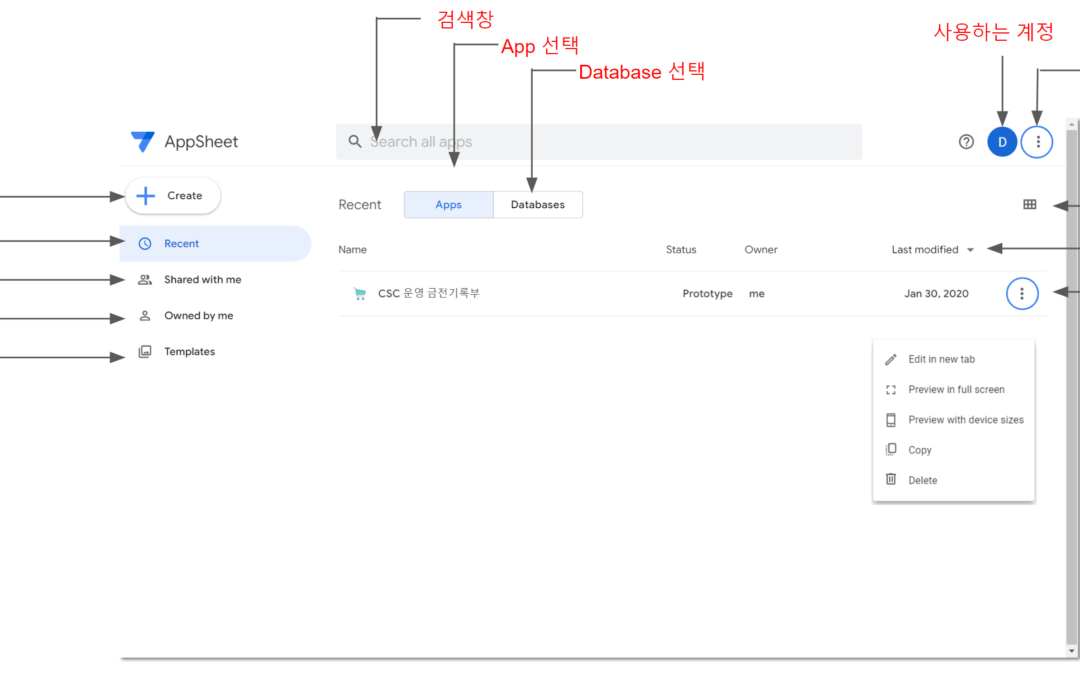Click the AppSheet title text
1080x675 pixels.
pos(201,142)
